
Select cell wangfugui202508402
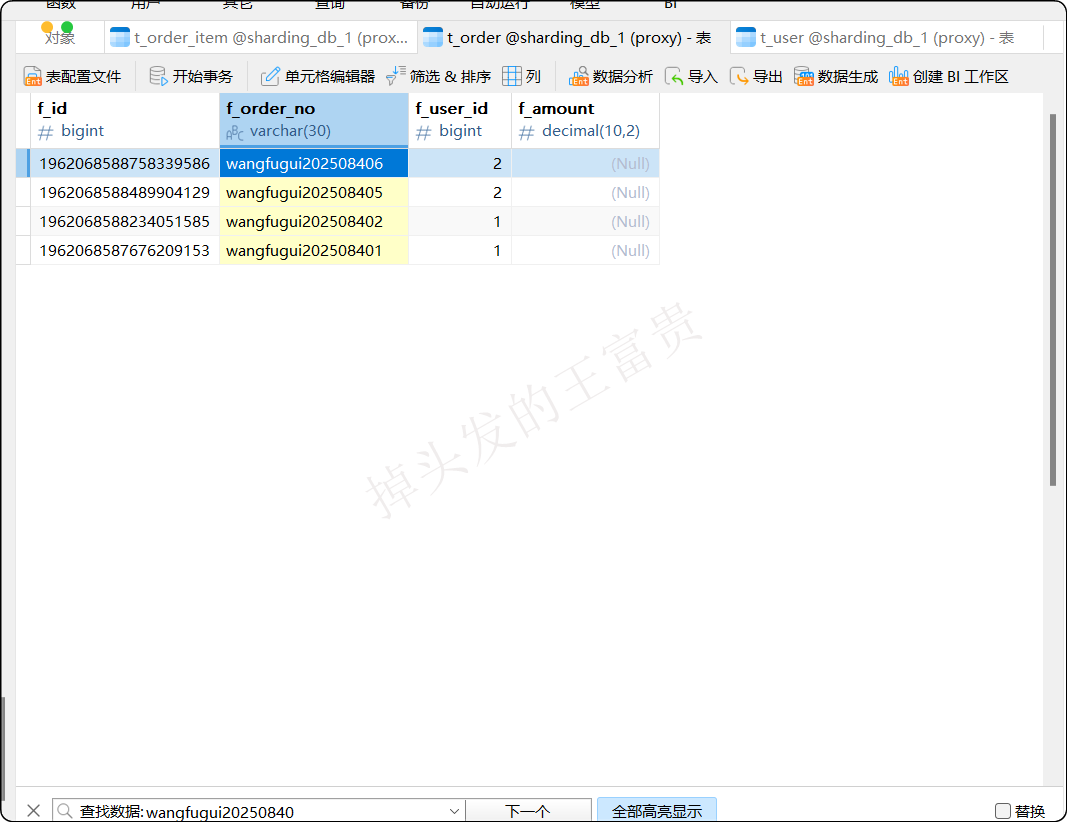click(314, 222)
